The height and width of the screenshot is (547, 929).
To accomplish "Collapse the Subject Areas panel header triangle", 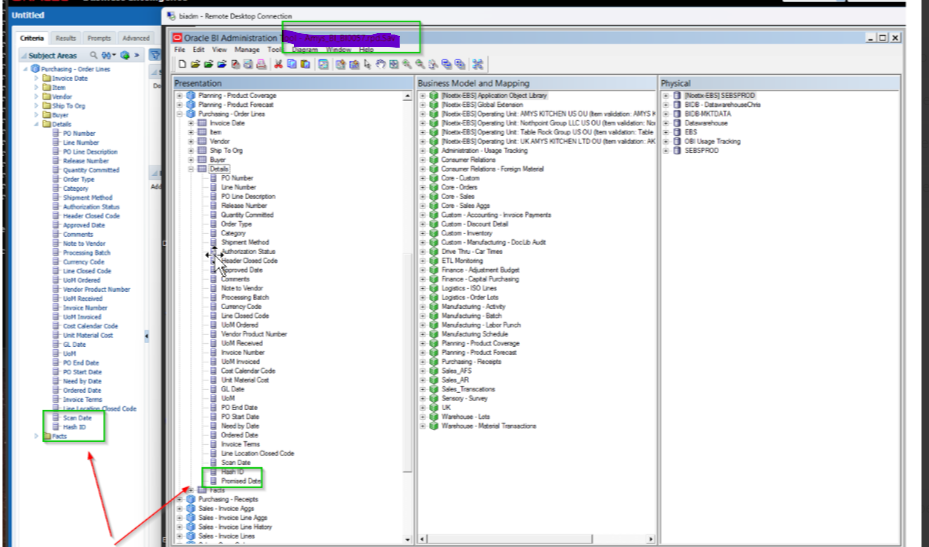I will click(x=24, y=55).
